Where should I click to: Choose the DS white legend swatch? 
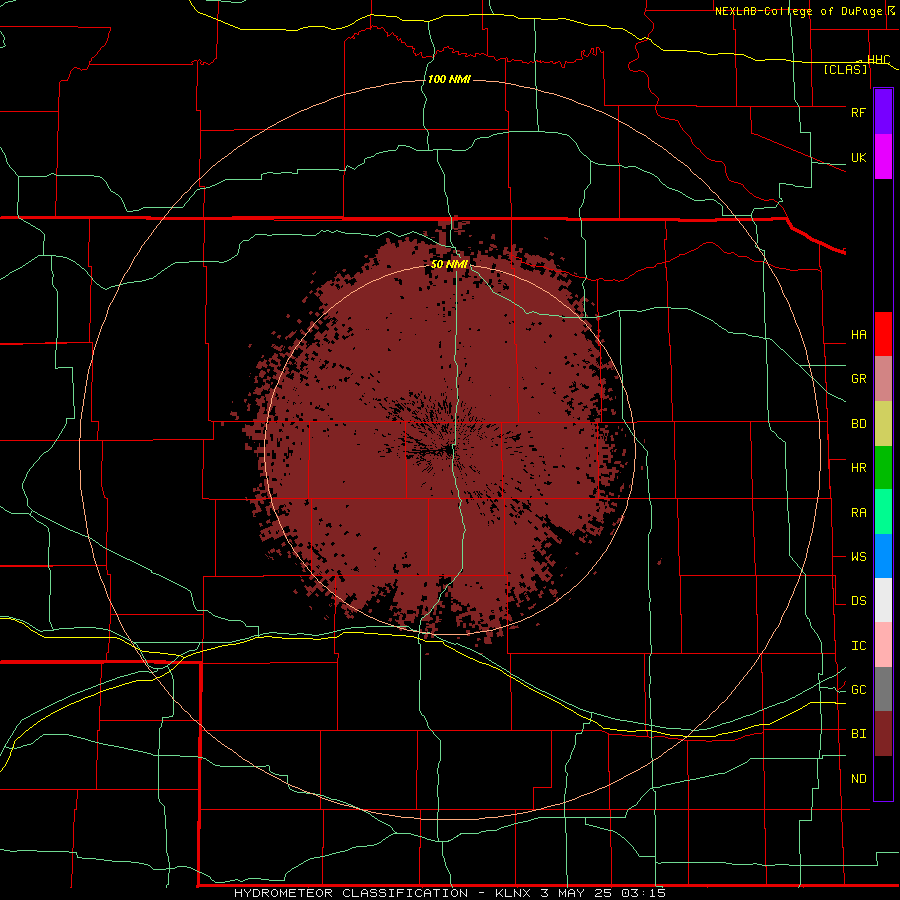click(x=883, y=600)
